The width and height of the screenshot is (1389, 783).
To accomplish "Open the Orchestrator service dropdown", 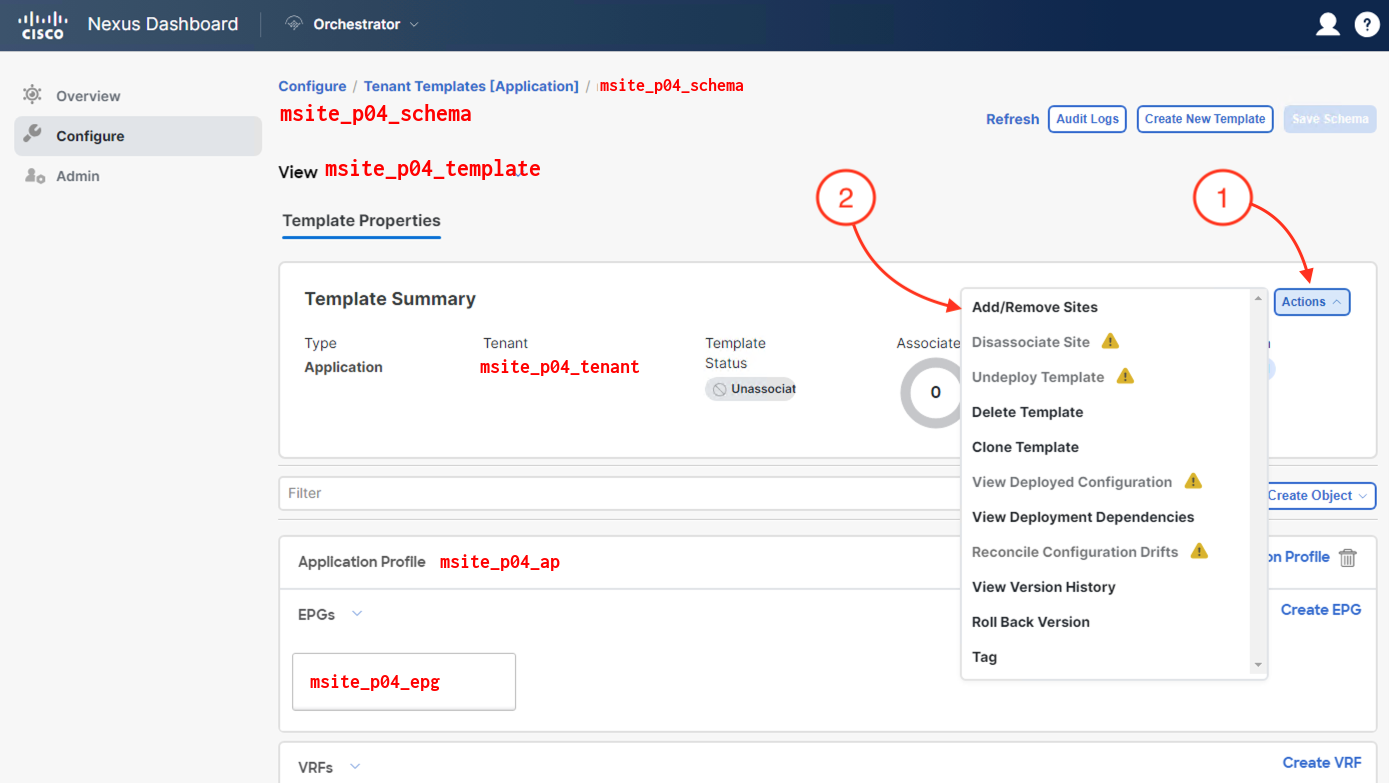I will [351, 24].
